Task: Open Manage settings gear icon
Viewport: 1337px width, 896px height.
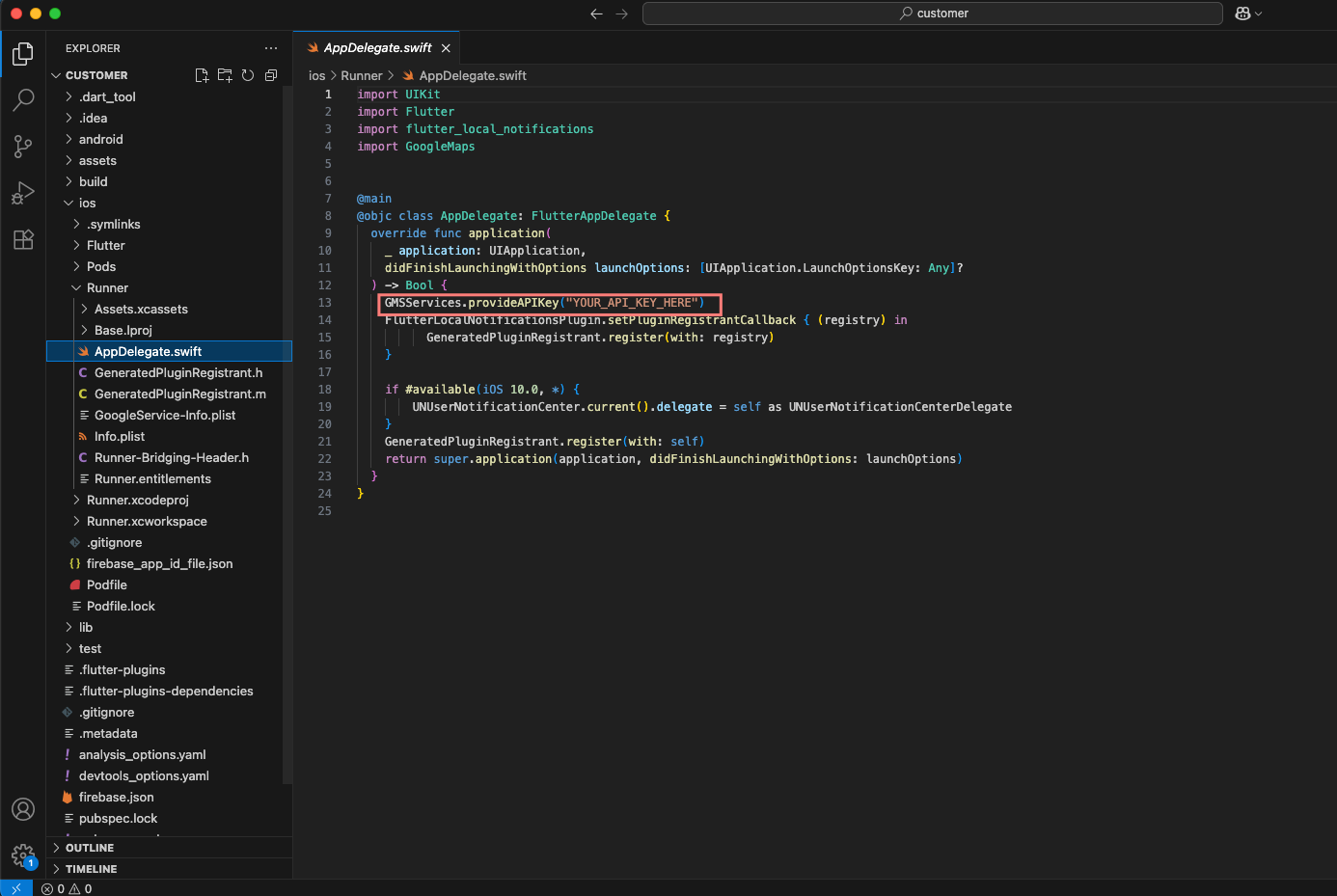Action: [23, 855]
